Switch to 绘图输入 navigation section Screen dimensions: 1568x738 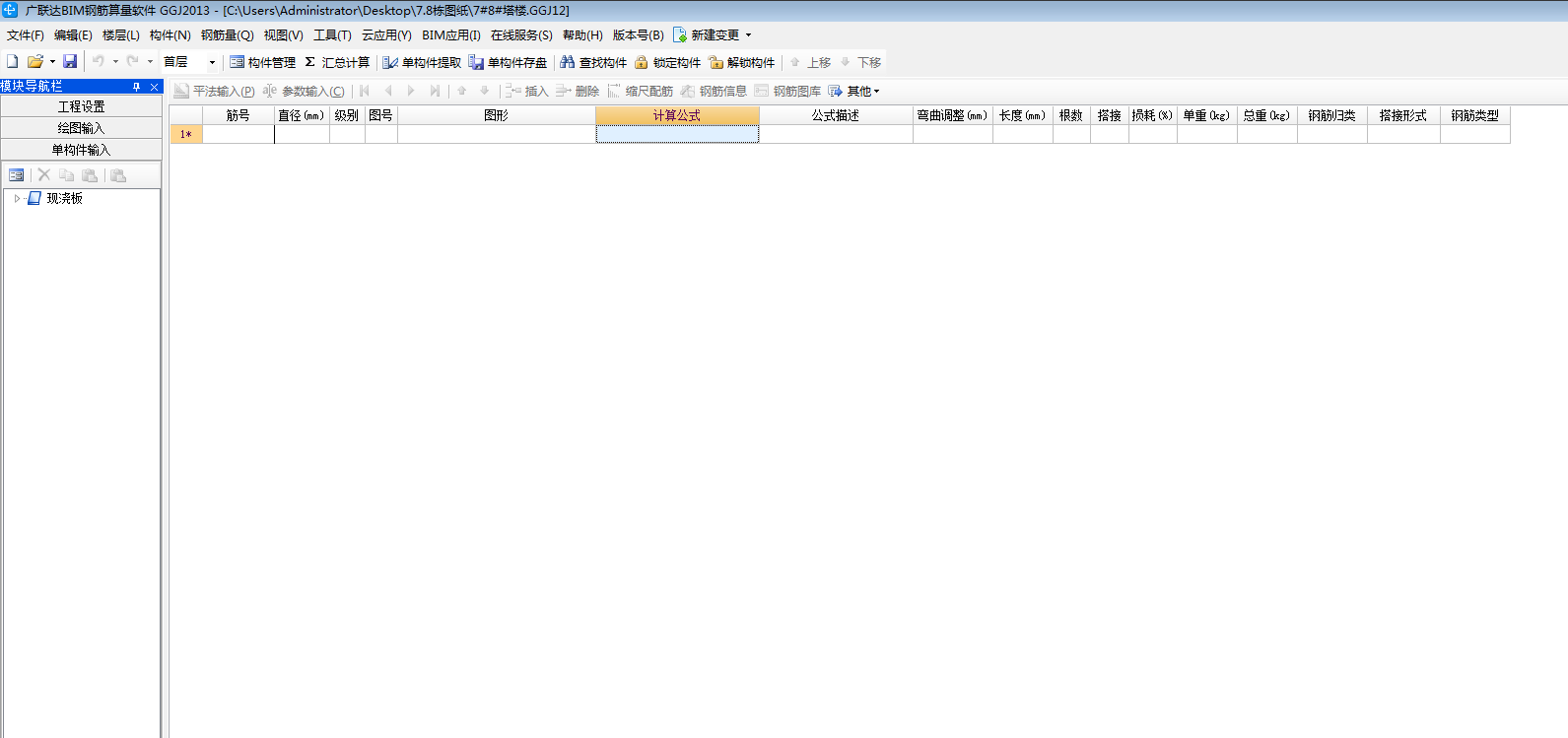81,128
